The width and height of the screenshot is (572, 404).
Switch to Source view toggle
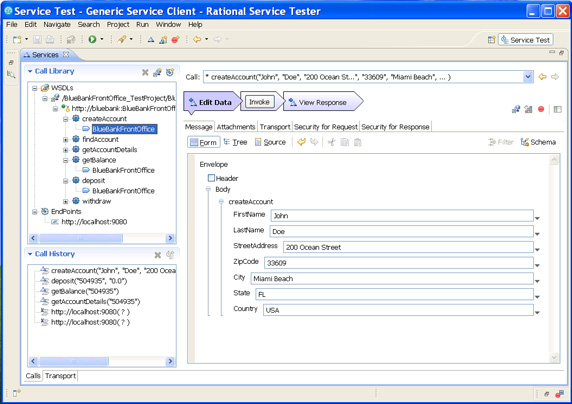coord(270,142)
